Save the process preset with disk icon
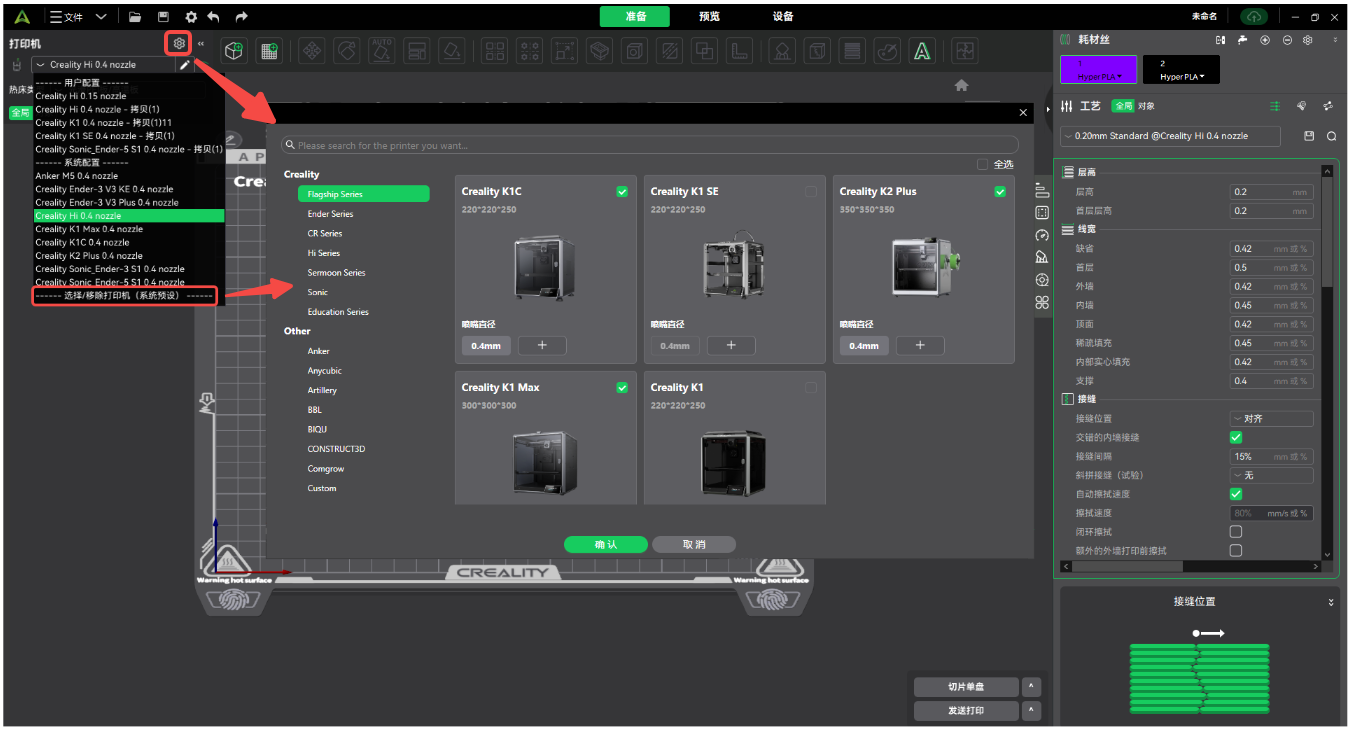The height and width of the screenshot is (731, 1352). pos(1310,136)
